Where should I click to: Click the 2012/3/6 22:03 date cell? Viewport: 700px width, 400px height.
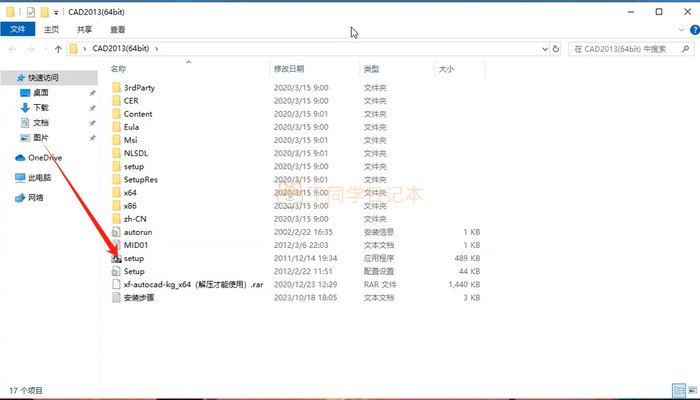point(301,245)
